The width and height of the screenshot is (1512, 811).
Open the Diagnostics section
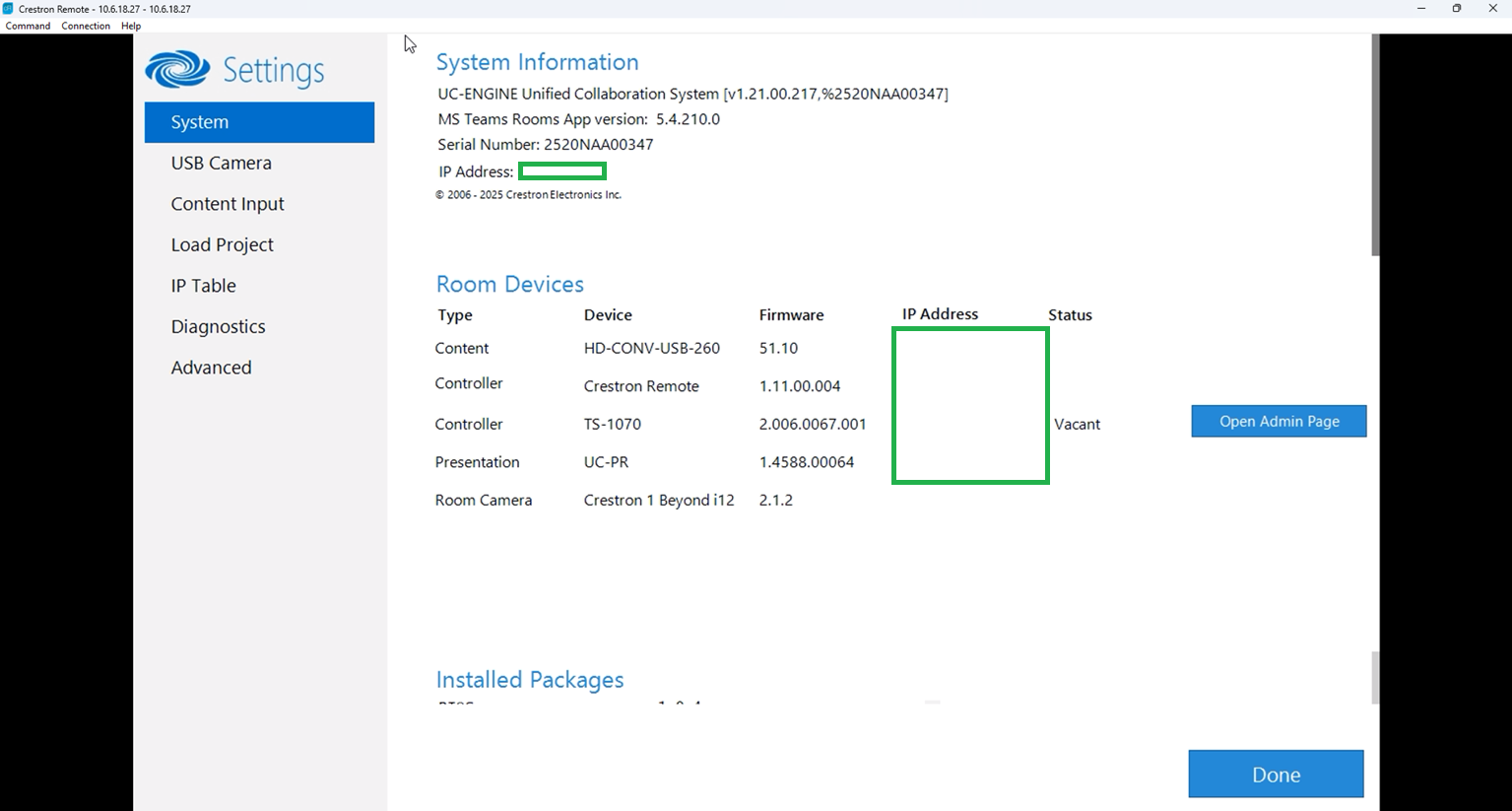point(218,326)
